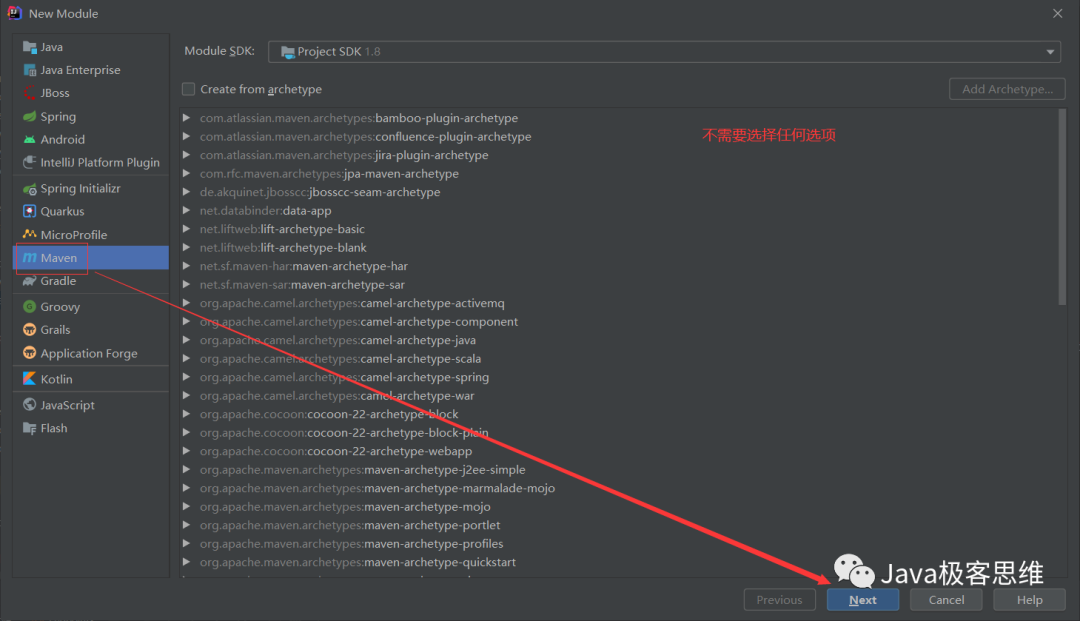Image resolution: width=1080 pixels, height=621 pixels.
Task: Select camel-archetype-component archetype
Action: tap(359, 322)
